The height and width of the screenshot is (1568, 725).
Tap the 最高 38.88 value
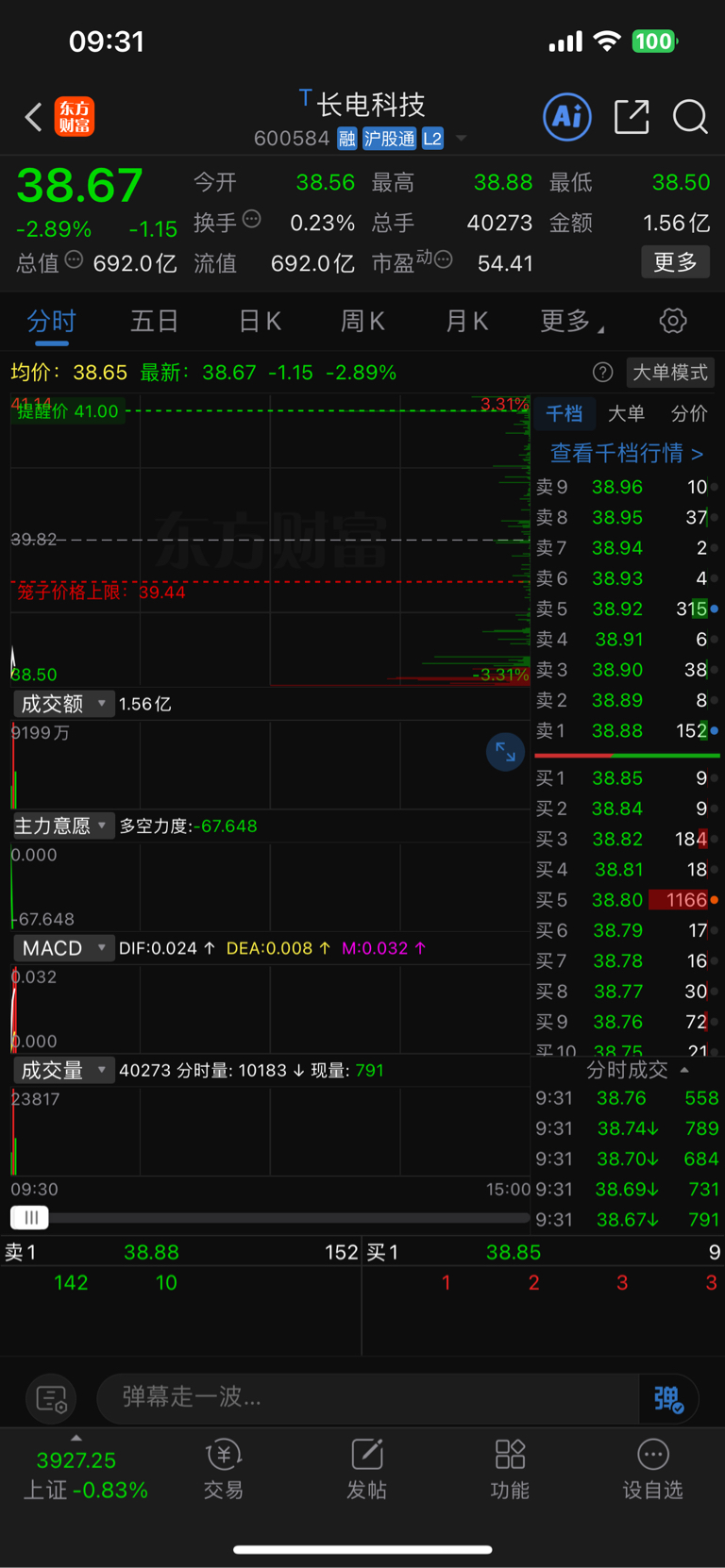tap(502, 182)
